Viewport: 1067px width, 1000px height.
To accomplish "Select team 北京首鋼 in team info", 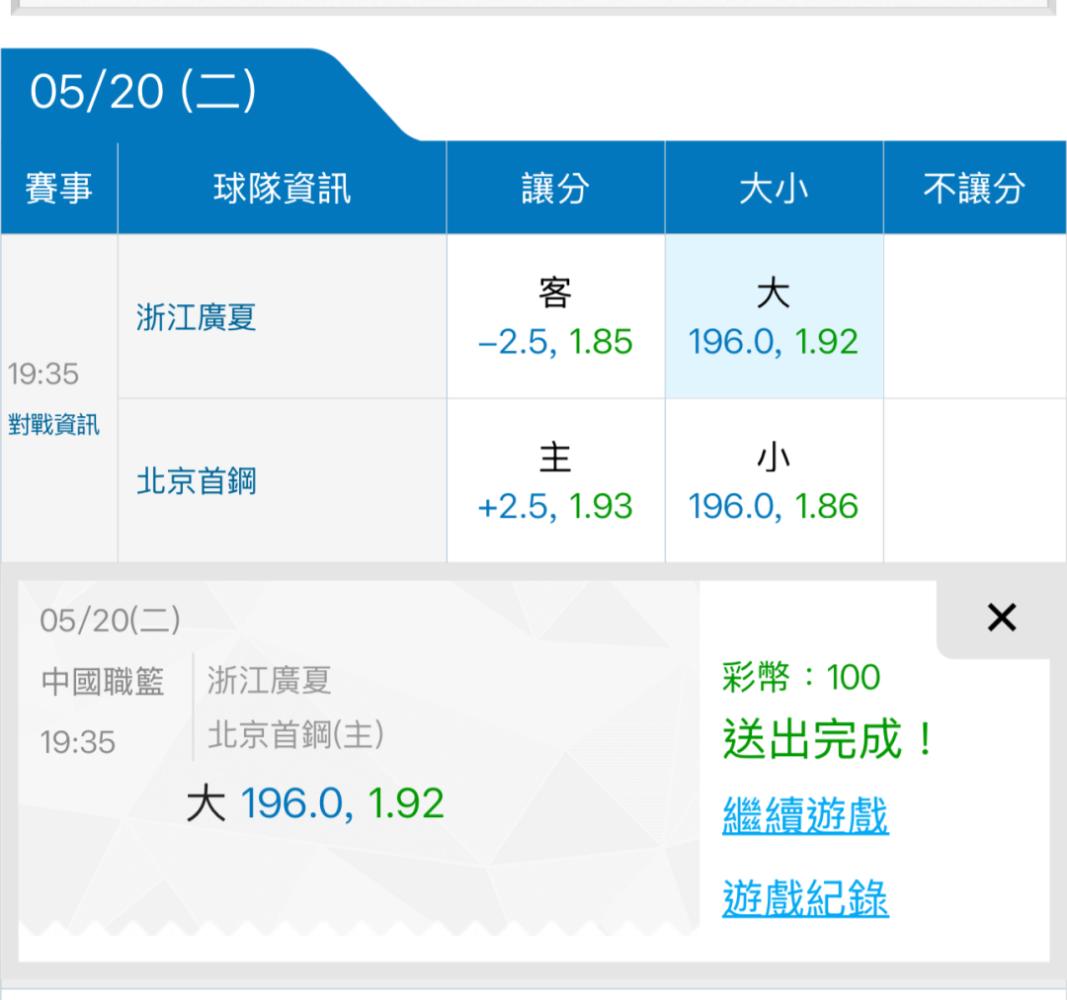I will (196, 482).
